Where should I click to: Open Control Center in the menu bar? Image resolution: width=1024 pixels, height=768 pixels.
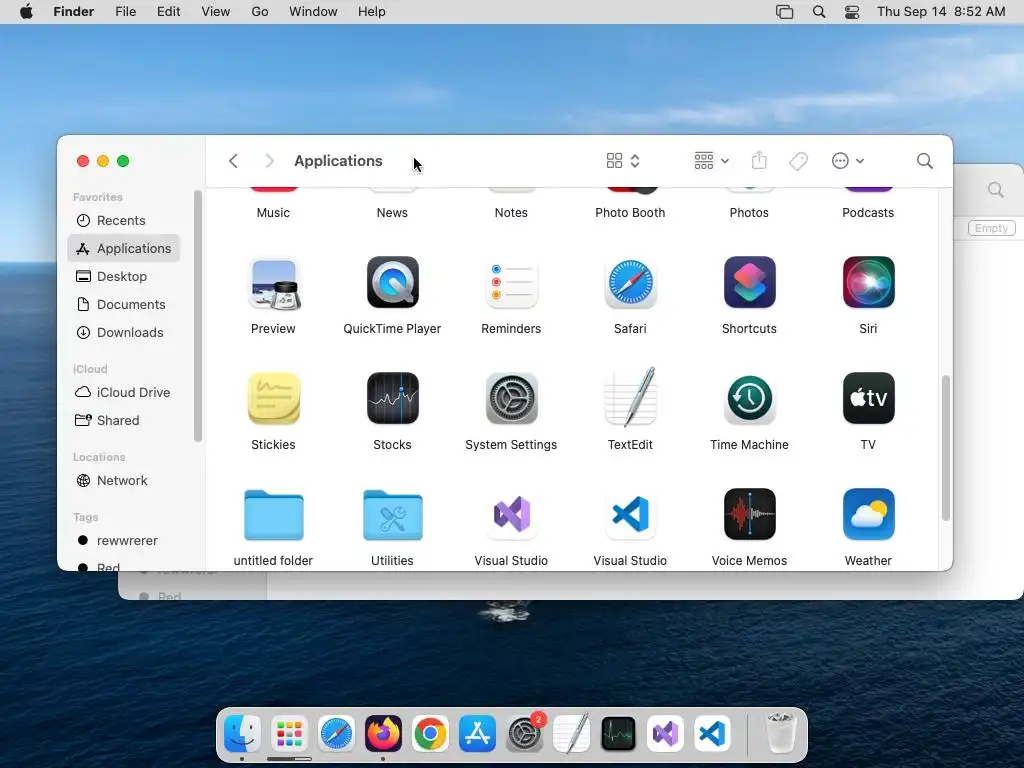(852, 12)
